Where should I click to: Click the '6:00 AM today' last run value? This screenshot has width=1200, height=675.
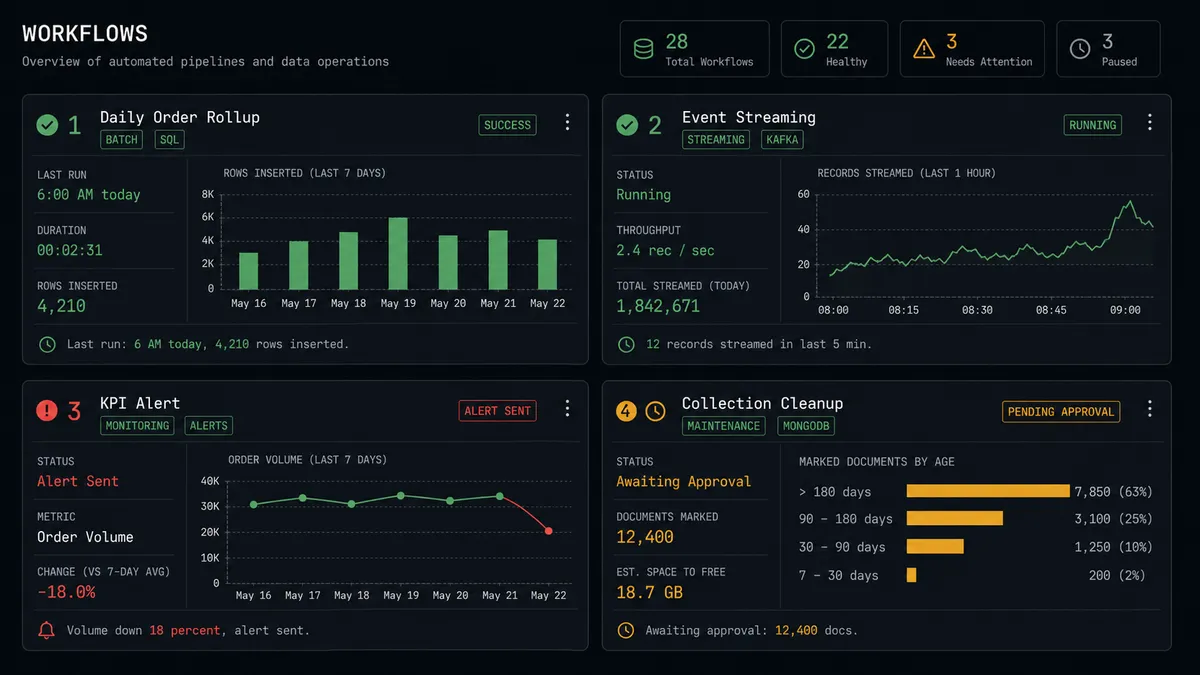pyautogui.click(x=89, y=195)
